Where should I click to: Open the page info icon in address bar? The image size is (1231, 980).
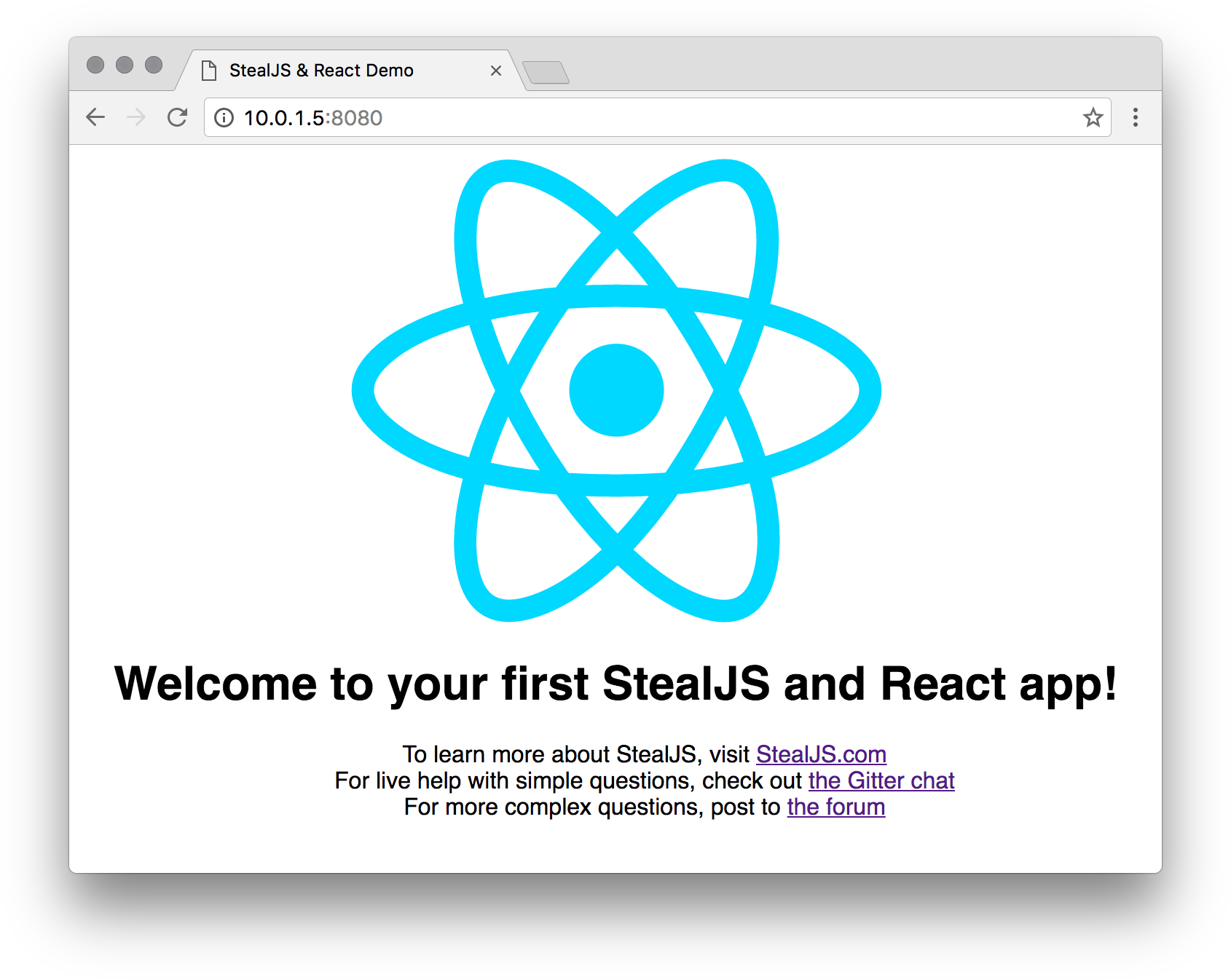[x=224, y=117]
